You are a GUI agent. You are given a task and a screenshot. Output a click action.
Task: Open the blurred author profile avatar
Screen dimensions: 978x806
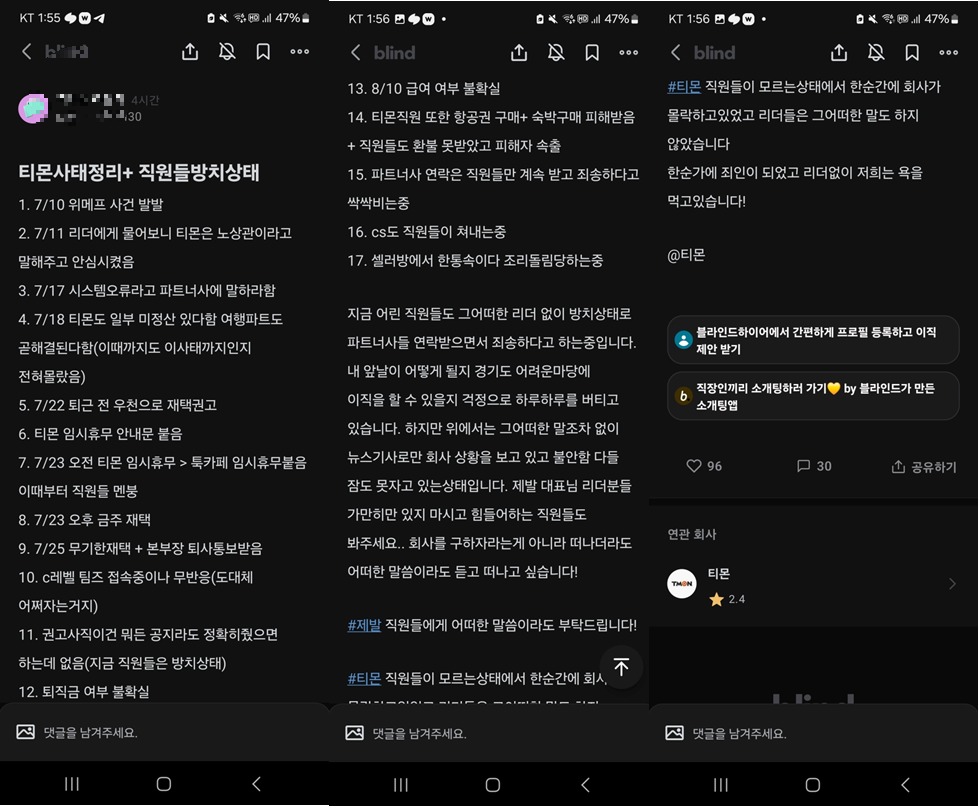pyautogui.click(x=33, y=109)
